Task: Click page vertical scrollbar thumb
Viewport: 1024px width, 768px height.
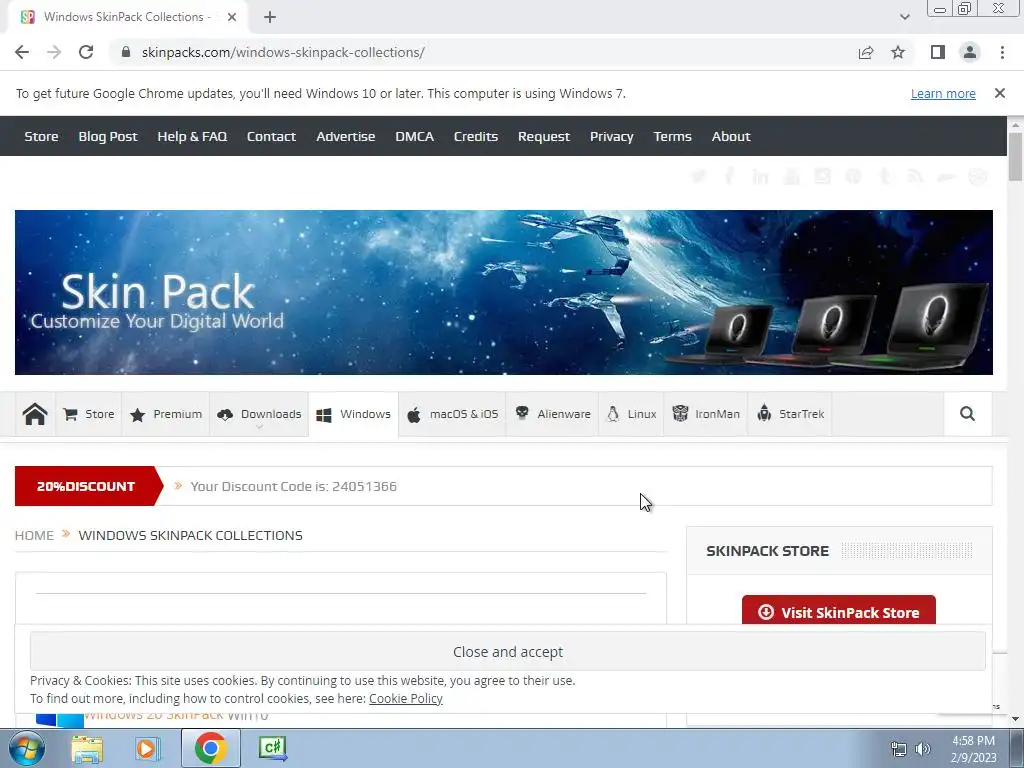Action: 1015,157
